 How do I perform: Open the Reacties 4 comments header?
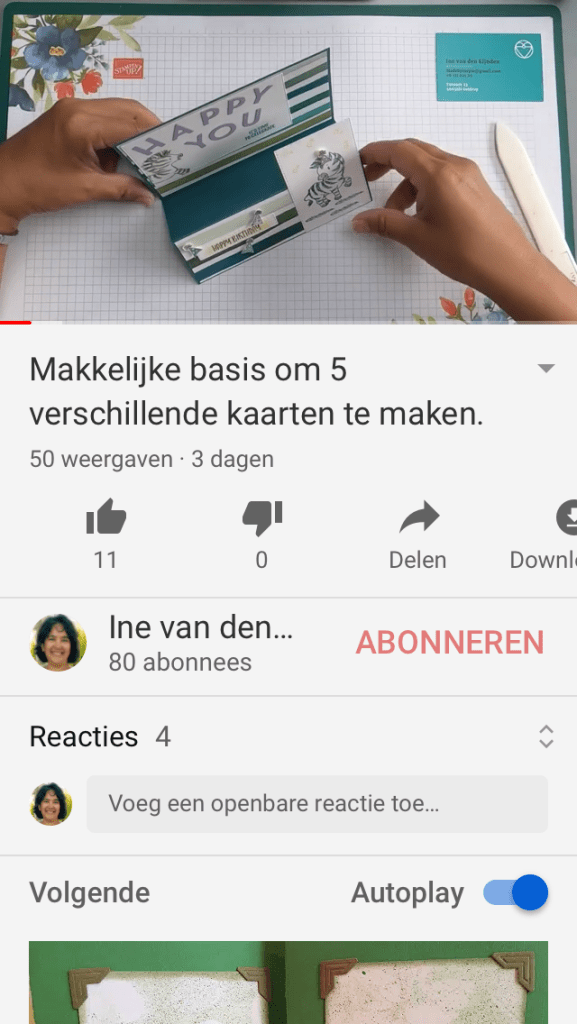click(x=100, y=737)
